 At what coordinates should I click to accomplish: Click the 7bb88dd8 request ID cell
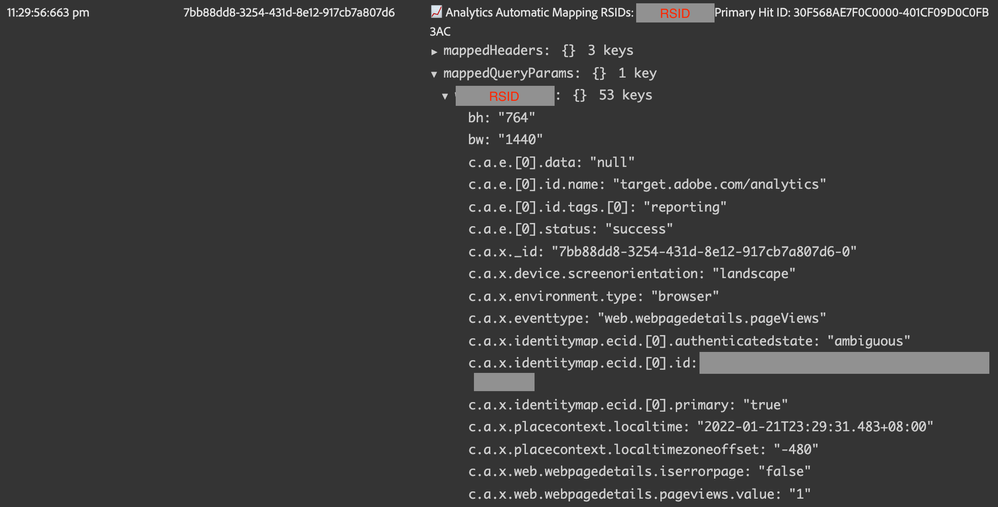click(x=289, y=13)
